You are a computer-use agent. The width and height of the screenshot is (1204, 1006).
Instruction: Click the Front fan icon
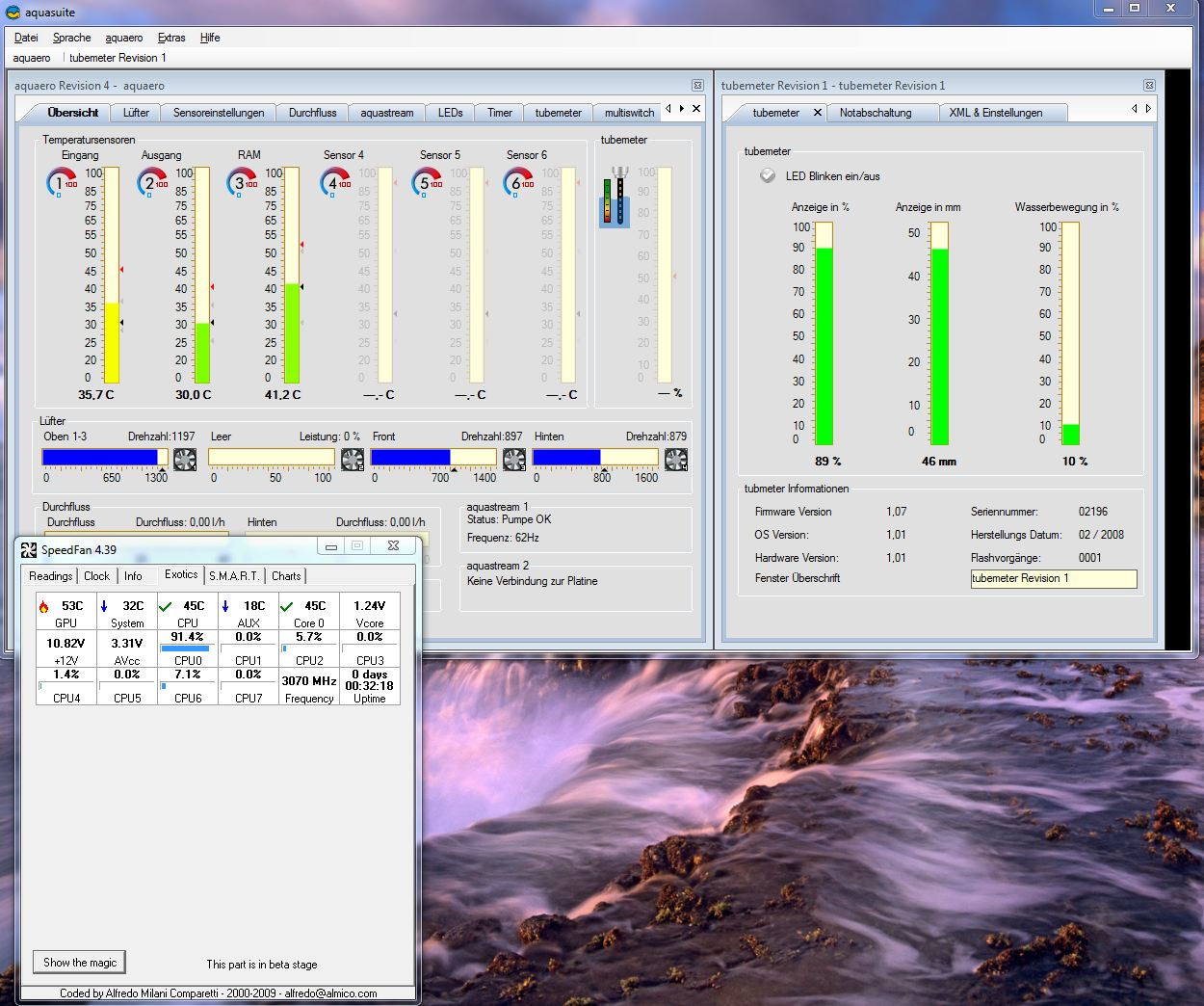click(514, 459)
